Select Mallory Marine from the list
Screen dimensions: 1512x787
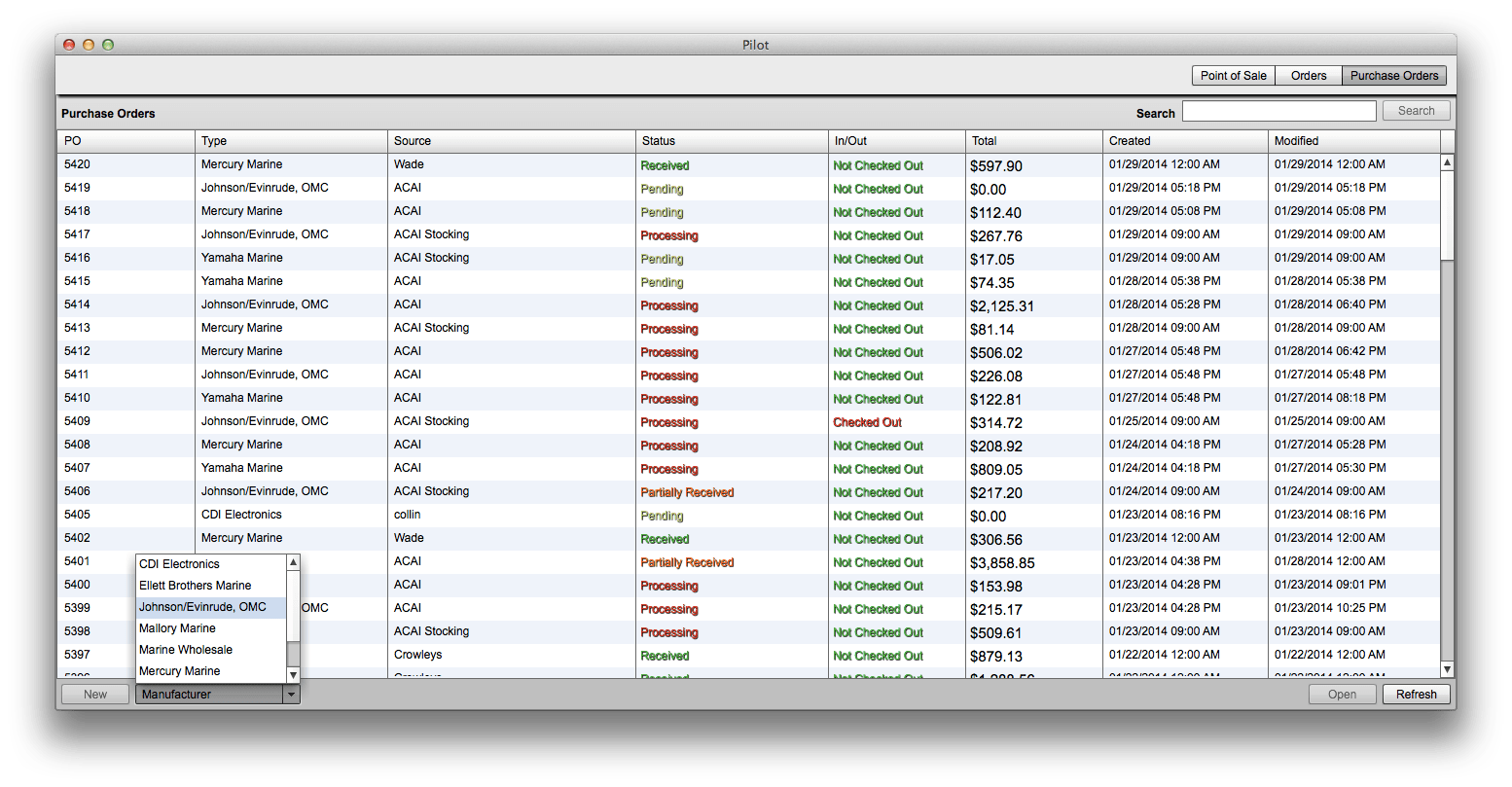177,628
